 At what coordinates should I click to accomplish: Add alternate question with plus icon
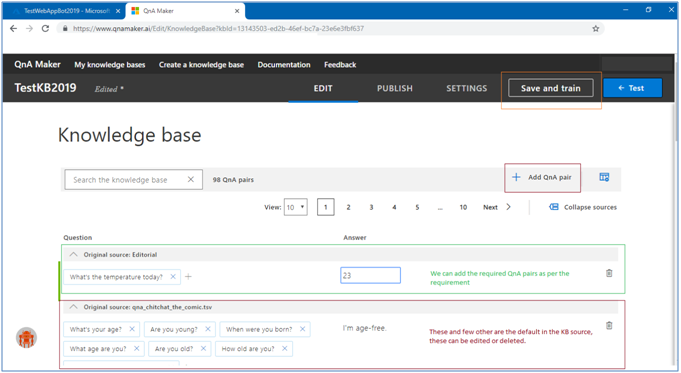tap(188, 277)
